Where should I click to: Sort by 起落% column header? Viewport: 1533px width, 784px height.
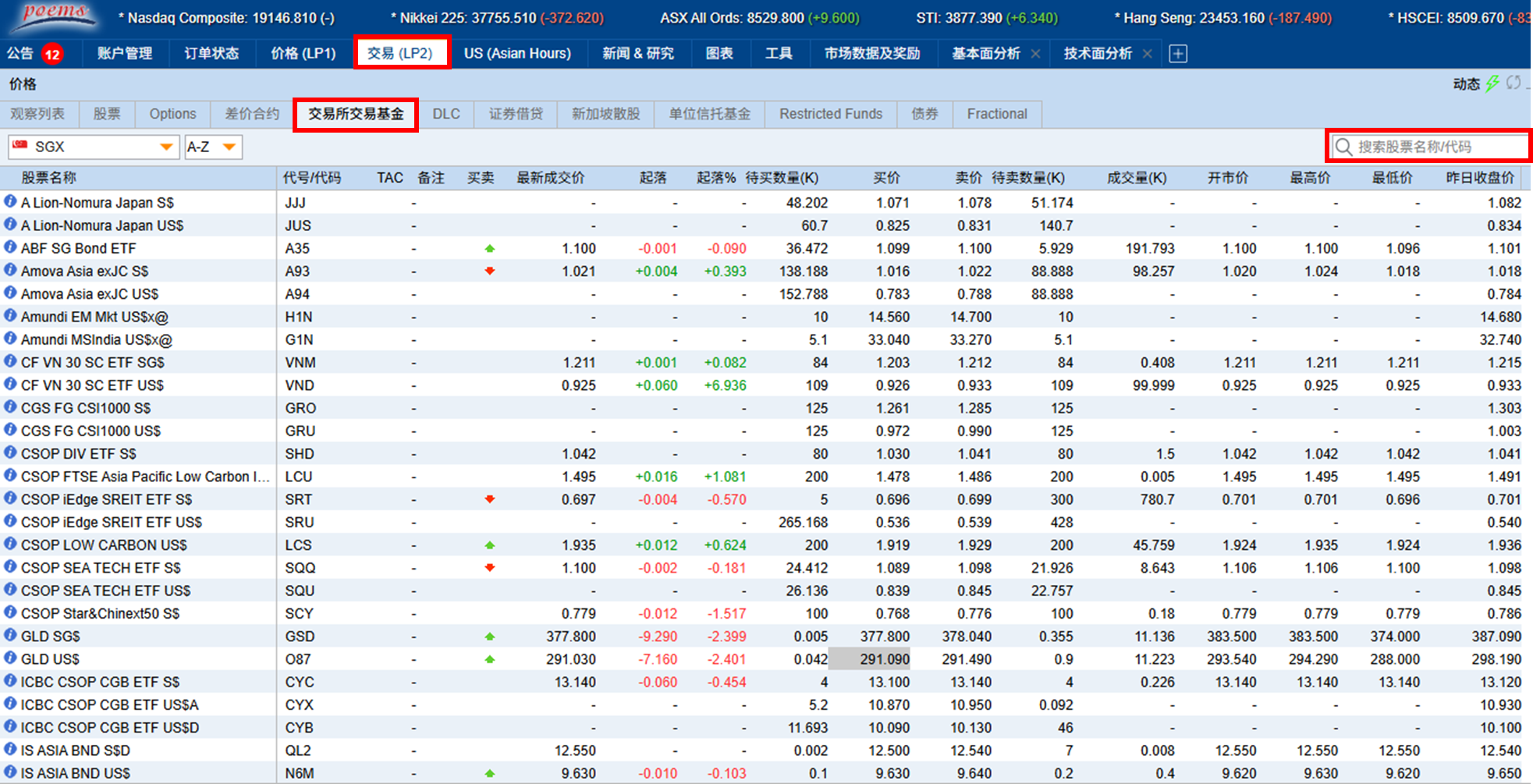click(716, 178)
